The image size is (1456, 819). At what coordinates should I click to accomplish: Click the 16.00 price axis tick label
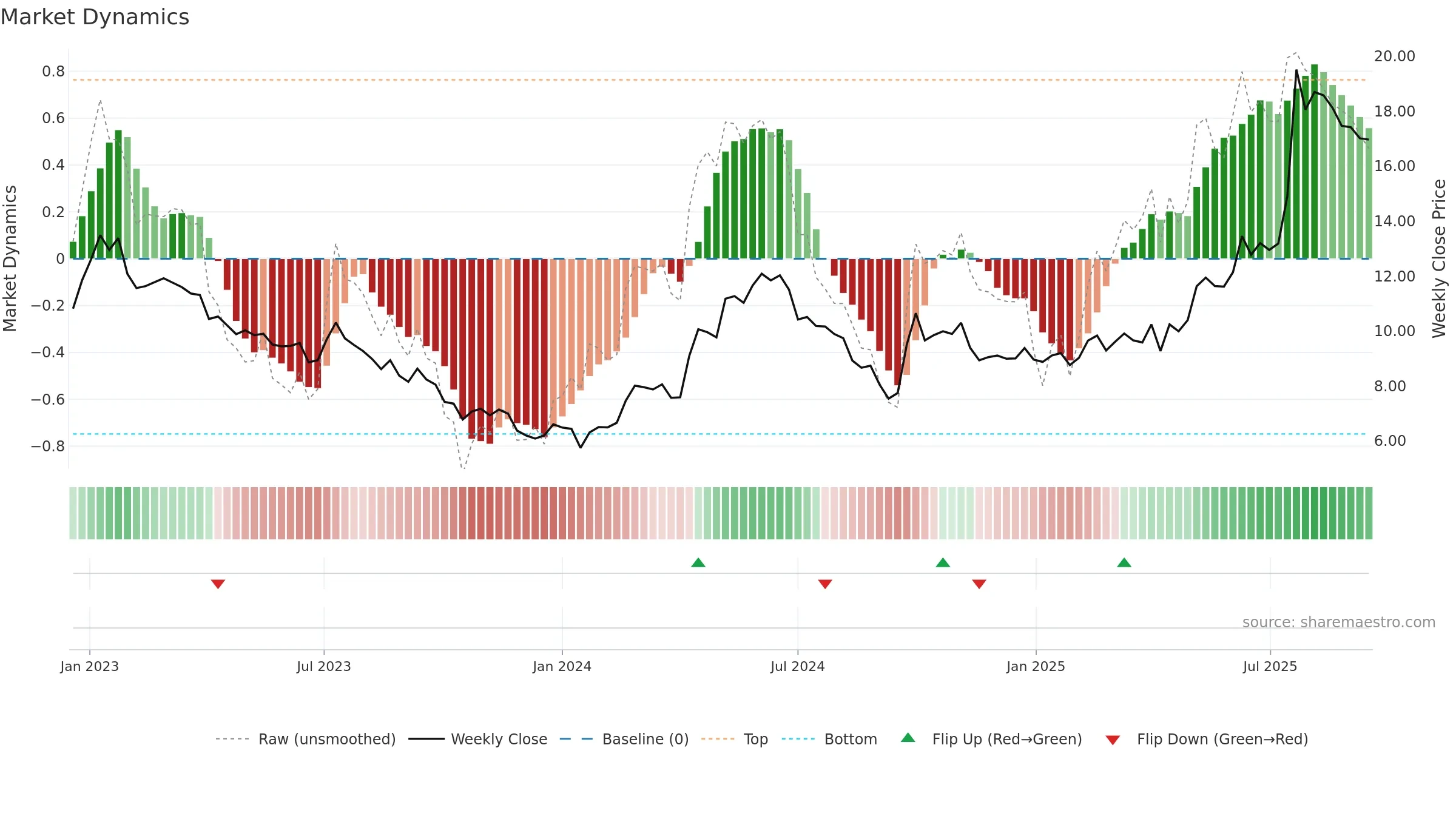[x=1395, y=166]
